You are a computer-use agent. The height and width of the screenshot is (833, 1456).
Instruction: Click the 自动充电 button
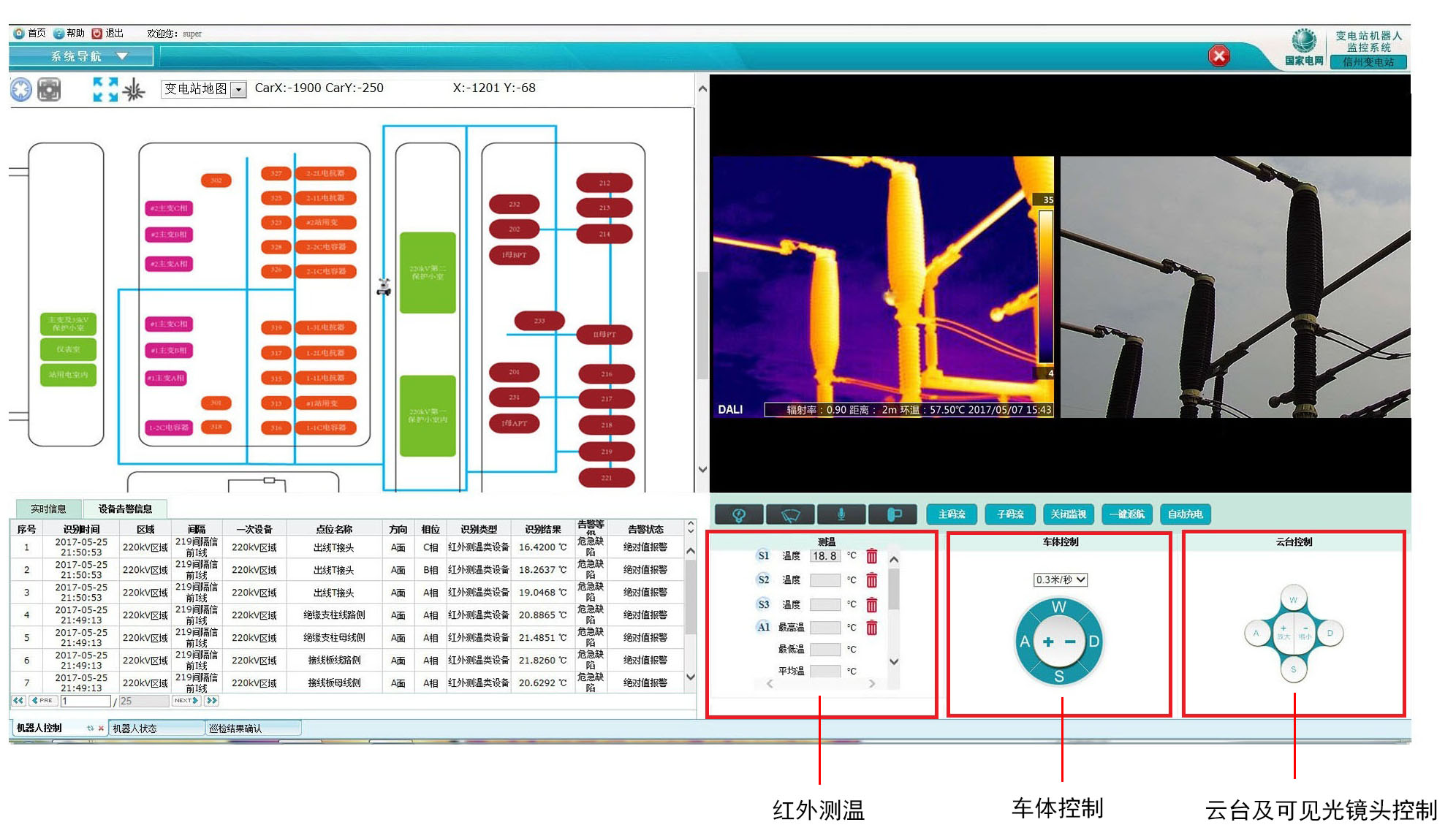(1185, 514)
